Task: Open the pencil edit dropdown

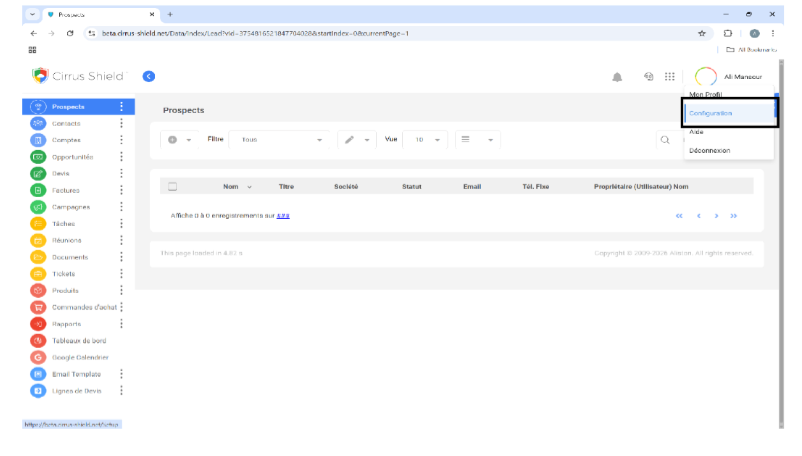Action: (356, 140)
